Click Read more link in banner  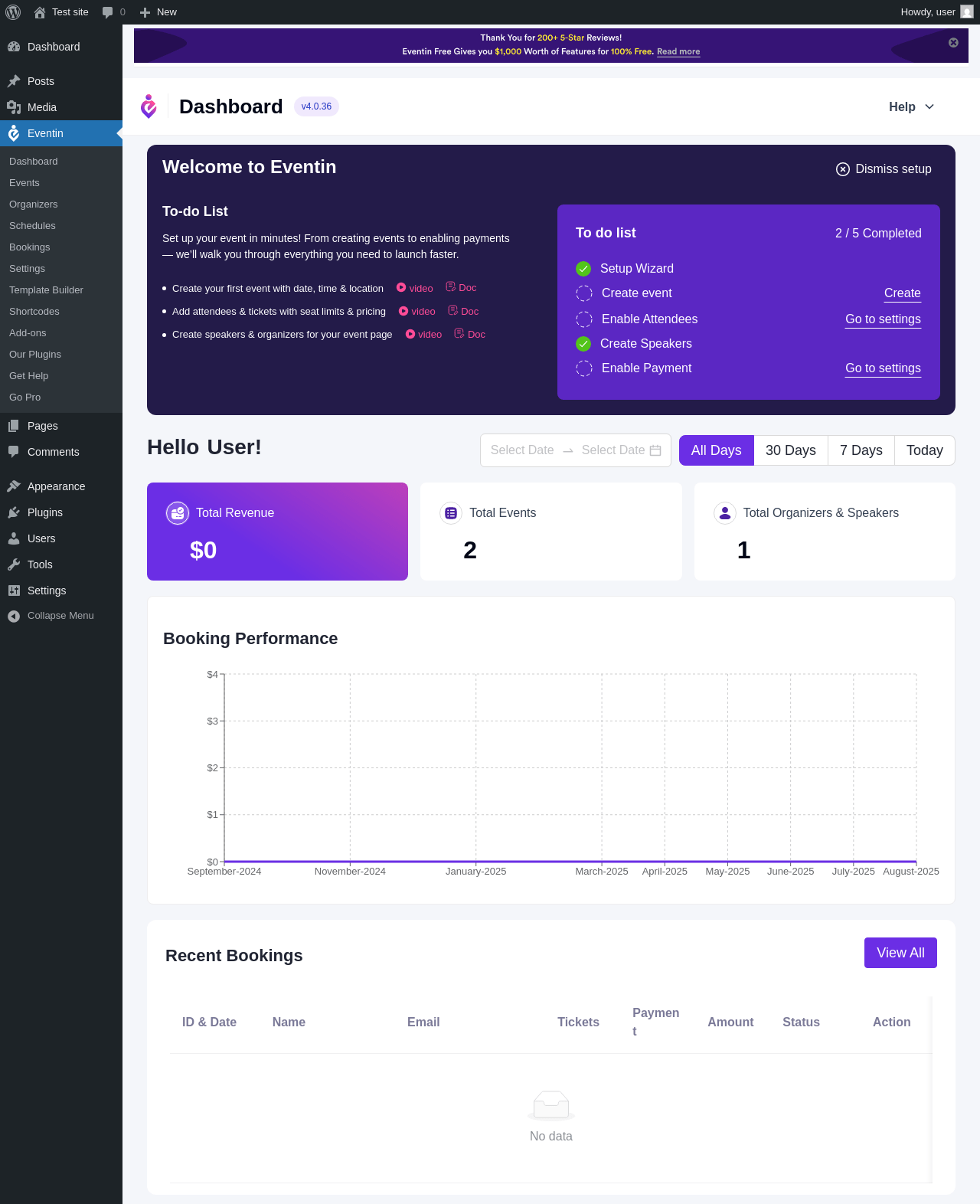point(678,52)
